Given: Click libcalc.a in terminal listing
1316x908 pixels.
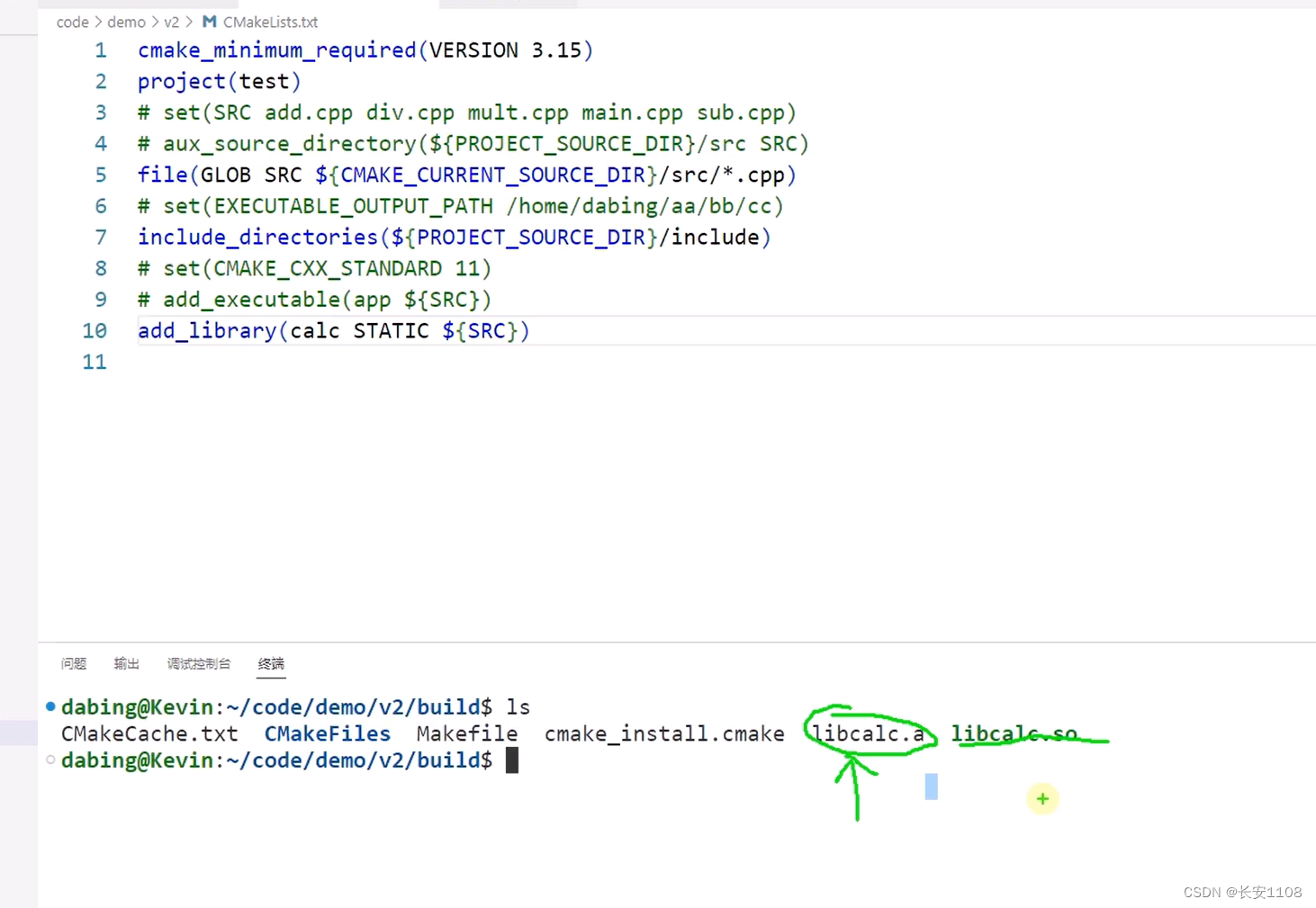Looking at the screenshot, I should click(869, 734).
